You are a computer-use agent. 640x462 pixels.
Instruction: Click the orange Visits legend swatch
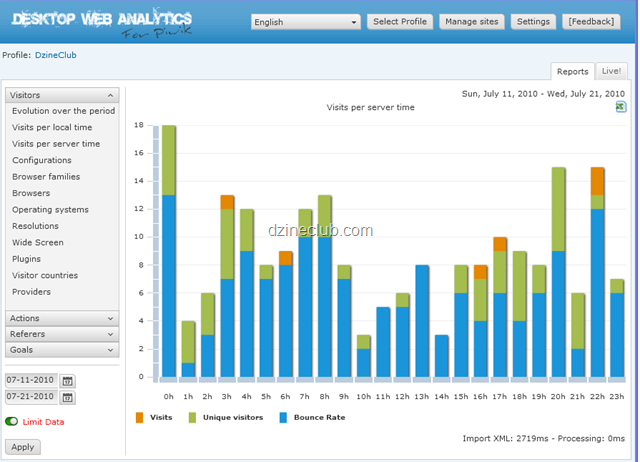coord(140,418)
